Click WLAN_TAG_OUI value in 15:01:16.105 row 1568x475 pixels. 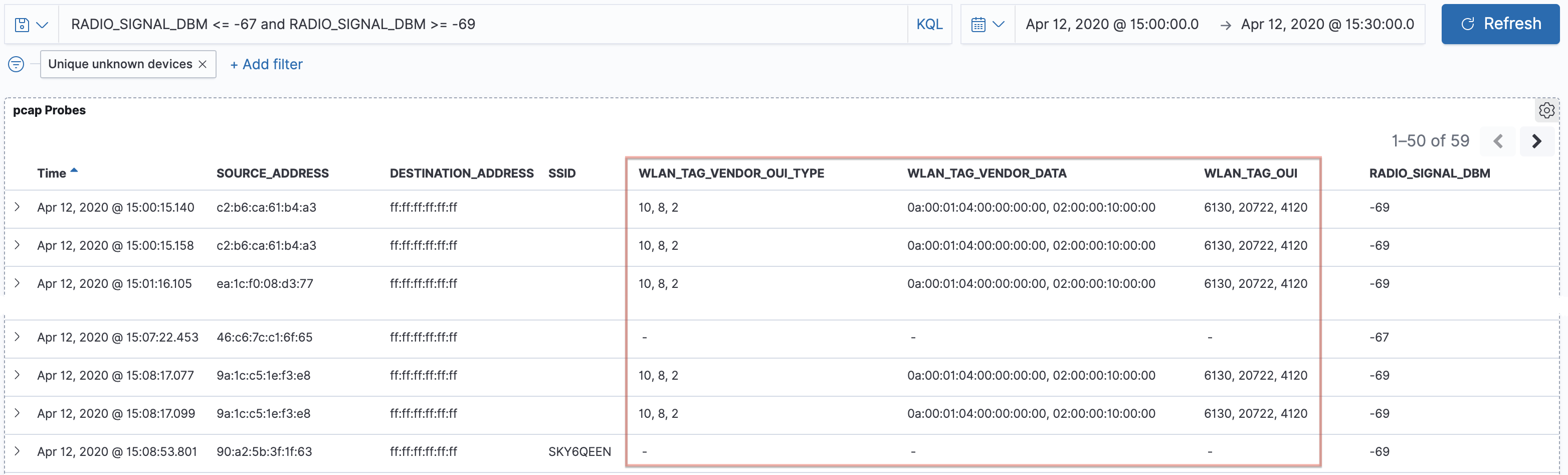coord(1255,284)
